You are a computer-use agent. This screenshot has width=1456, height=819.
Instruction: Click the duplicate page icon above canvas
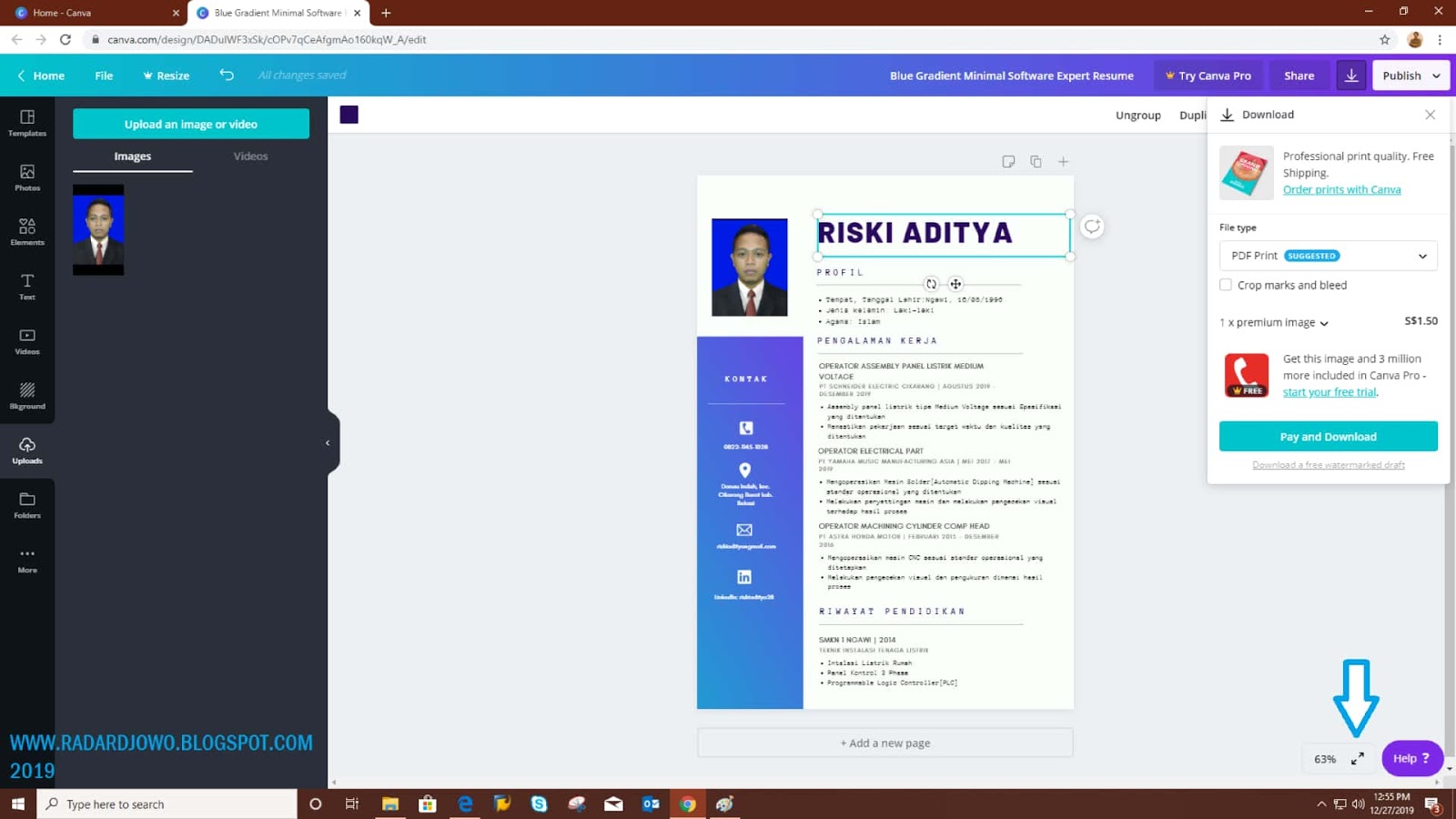tap(1036, 162)
